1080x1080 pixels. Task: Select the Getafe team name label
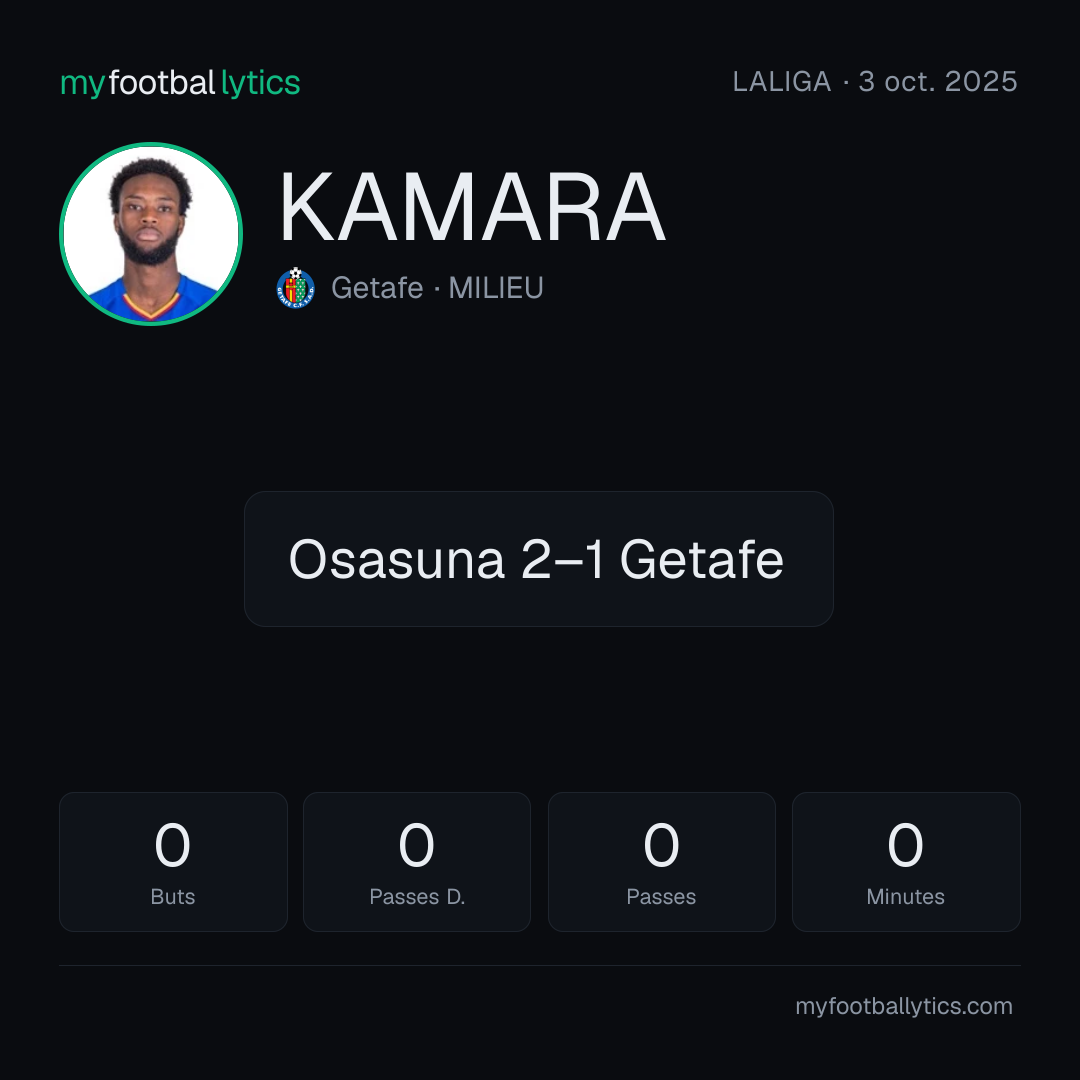click(x=377, y=288)
